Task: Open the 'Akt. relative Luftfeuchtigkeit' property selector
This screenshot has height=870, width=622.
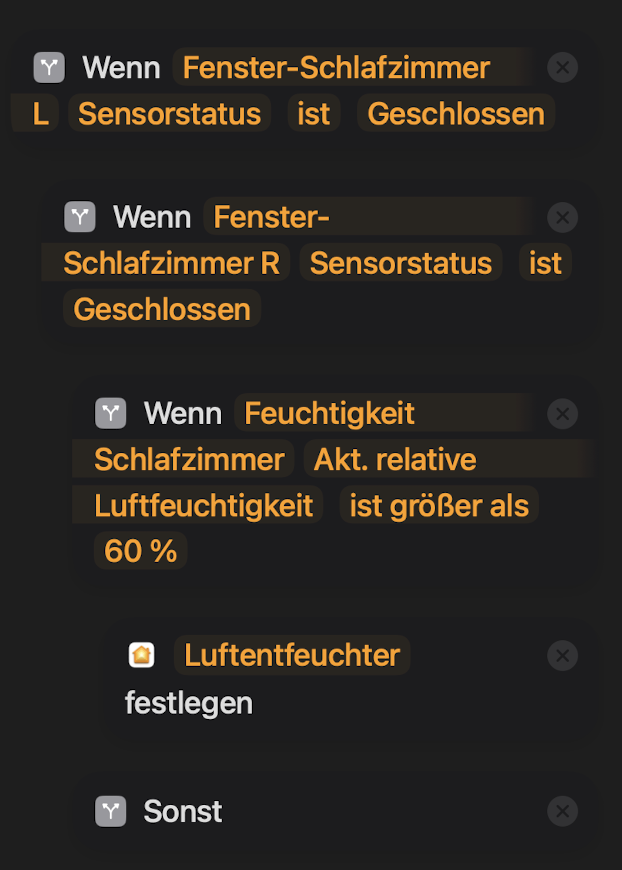Action: 395,460
